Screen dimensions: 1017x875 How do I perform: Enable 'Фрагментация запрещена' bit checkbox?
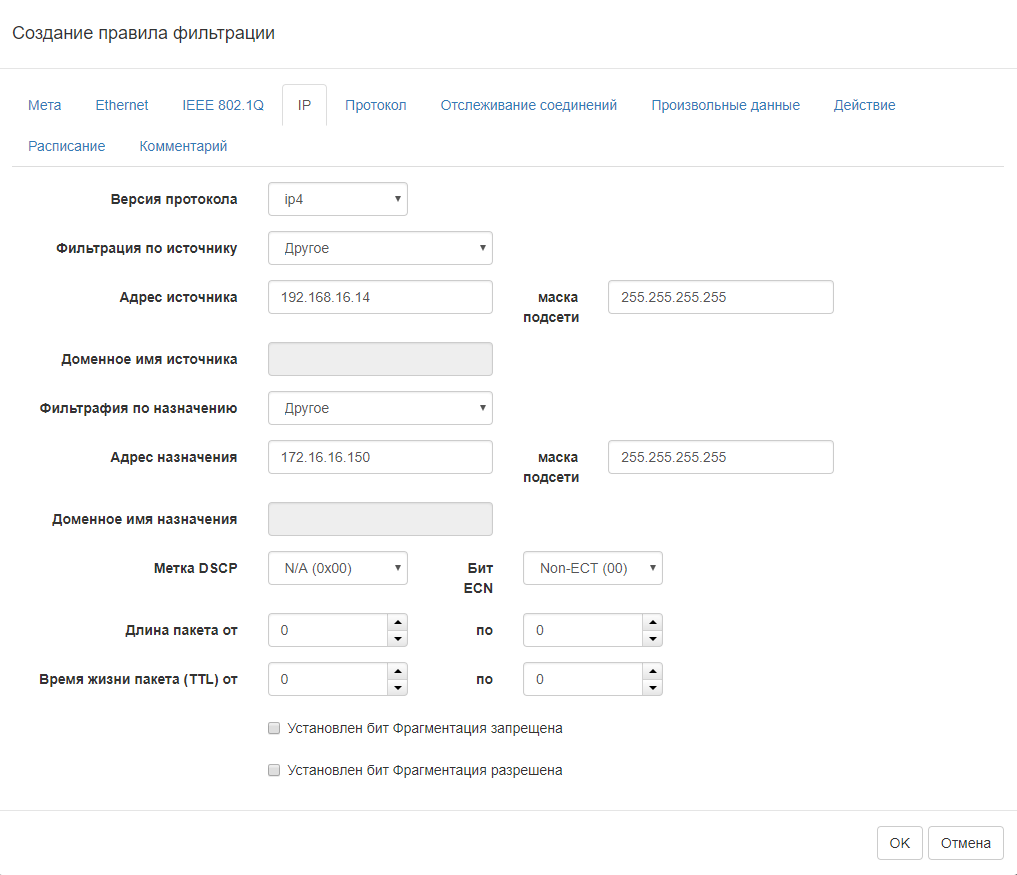pyautogui.click(x=274, y=729)
